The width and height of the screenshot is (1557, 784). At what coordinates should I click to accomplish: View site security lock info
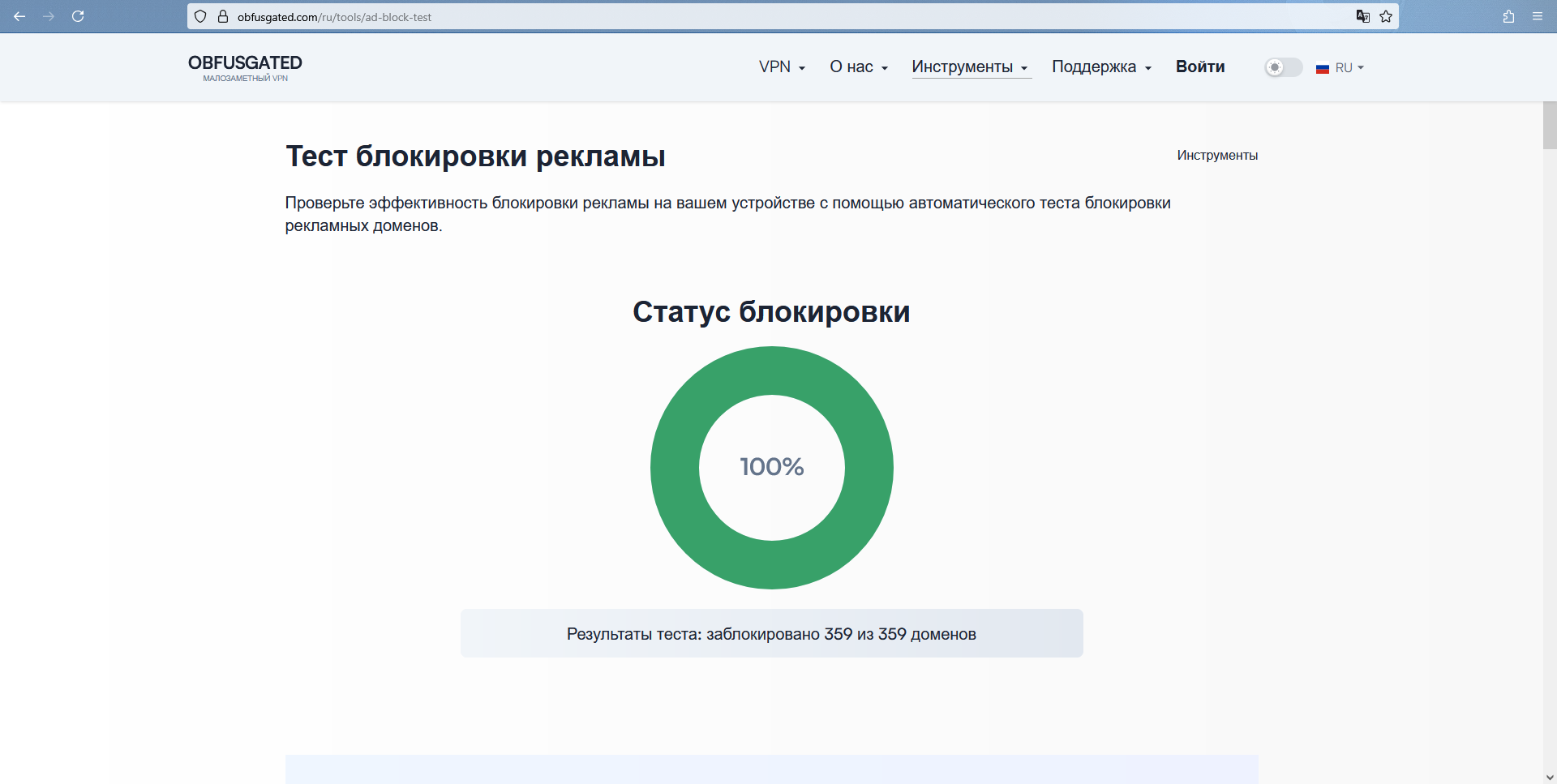coord(223,16)
